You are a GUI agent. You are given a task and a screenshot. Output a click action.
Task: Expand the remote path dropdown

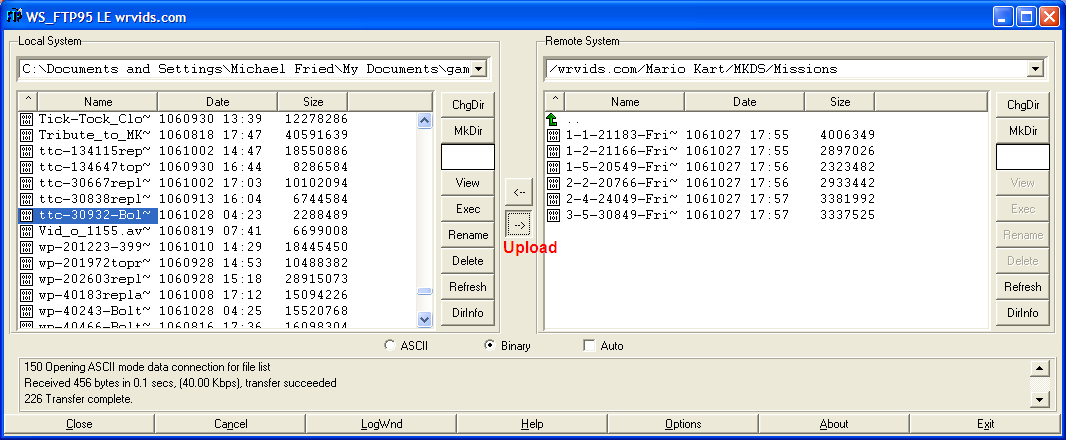pyautogui.click(x=1034, y=69)
